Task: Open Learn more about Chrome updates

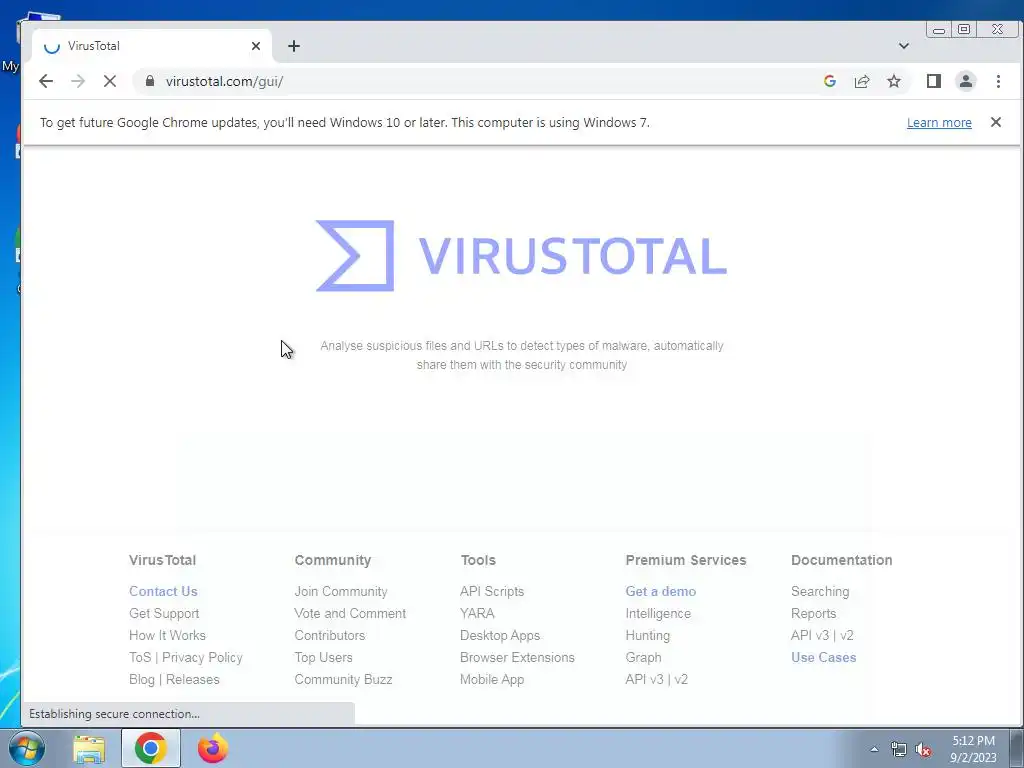Action: (939, 123)
